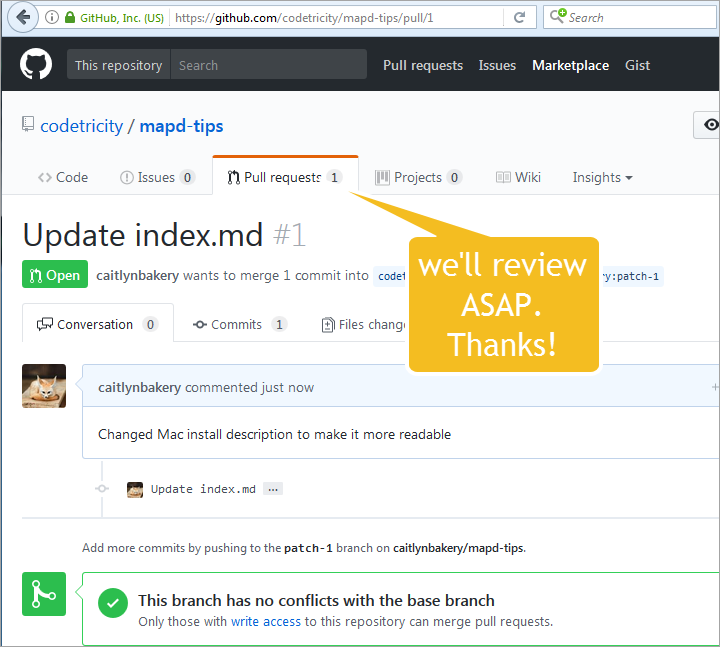Screen dimensions: 720x647
Task: Click the green Open status badge
Action: point(55,274)
